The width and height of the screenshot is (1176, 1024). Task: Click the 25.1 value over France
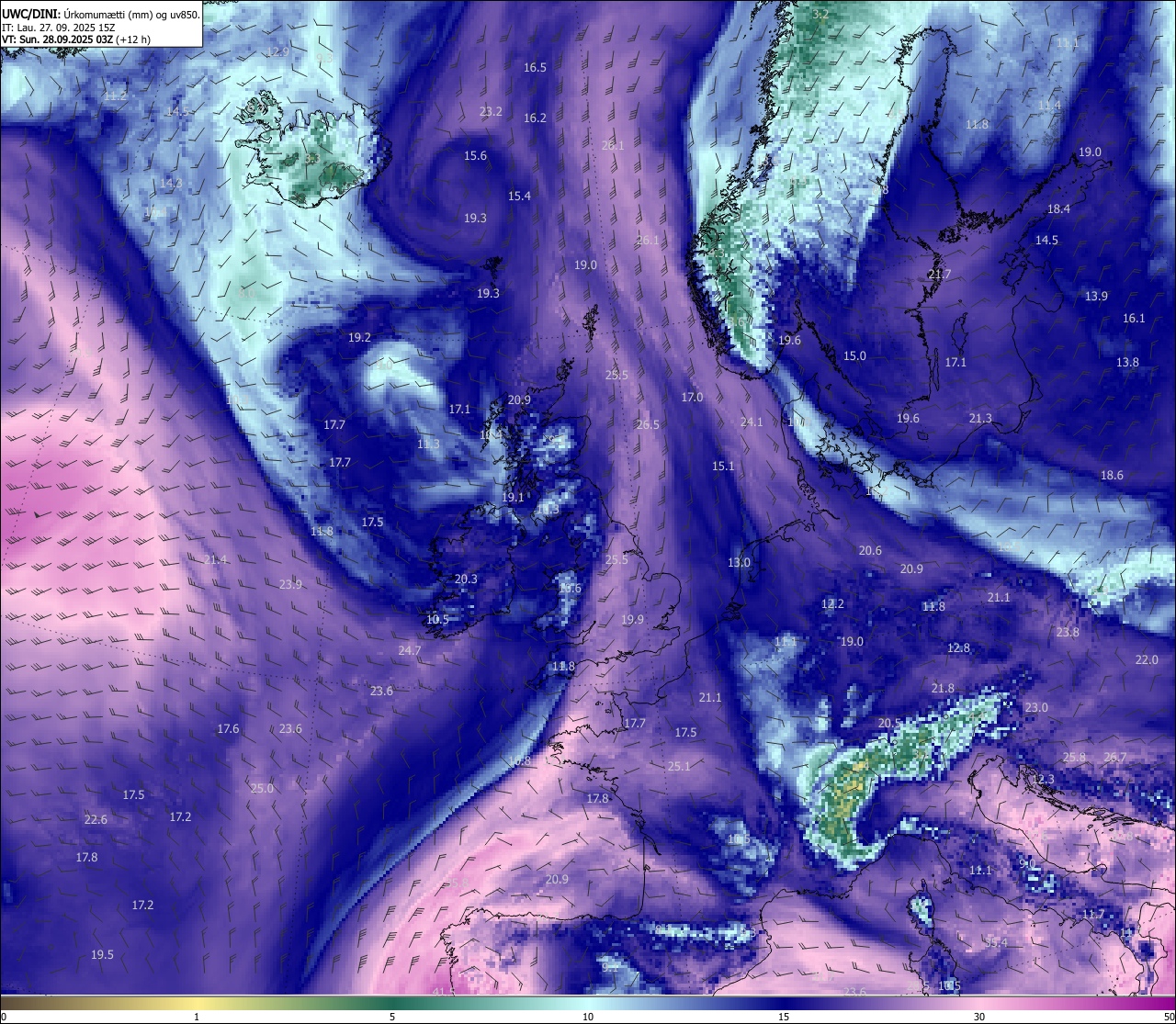coord(679,767)
